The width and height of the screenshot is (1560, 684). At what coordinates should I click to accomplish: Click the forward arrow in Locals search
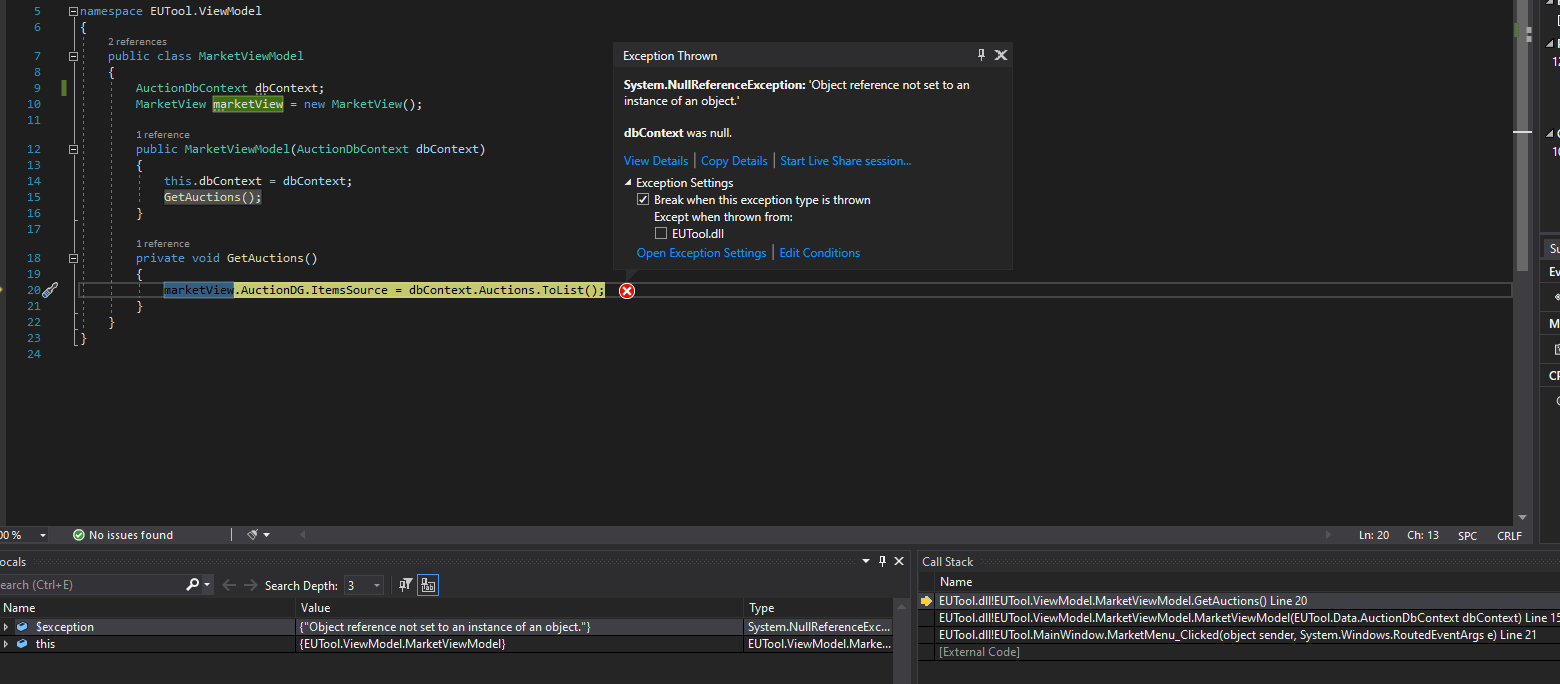(x=250, y=585)
